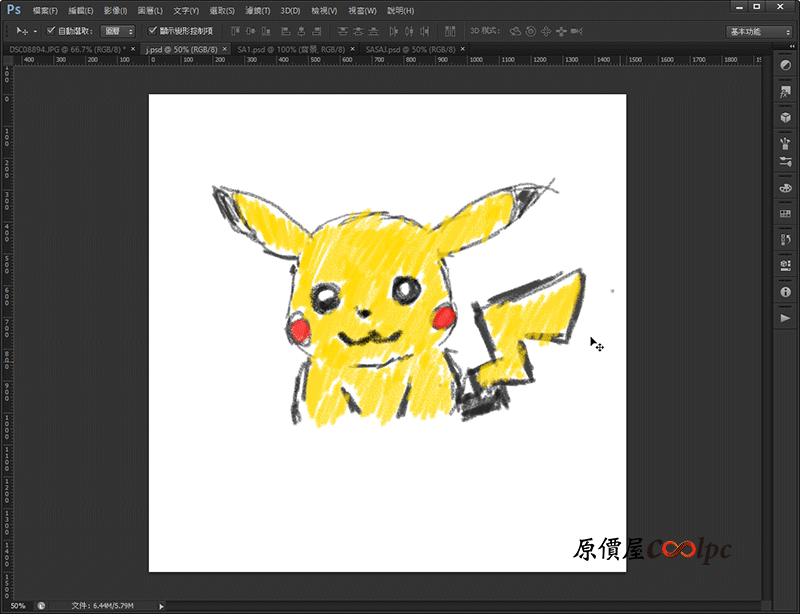Click the Auto-Align Layers icon
Viewport: 800px width, 614px height.
click(450, 31)
